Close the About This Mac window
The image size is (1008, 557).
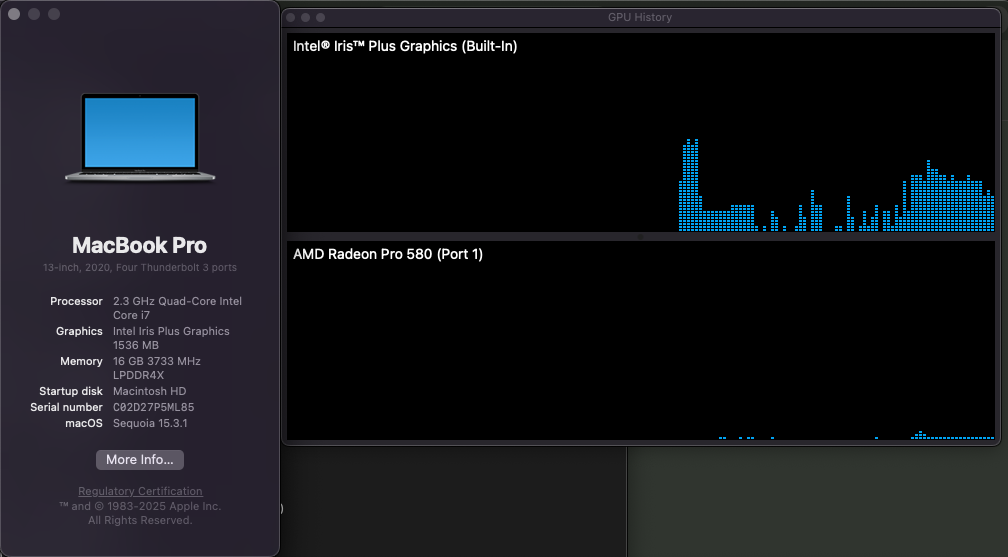click(x=14, y=14)
